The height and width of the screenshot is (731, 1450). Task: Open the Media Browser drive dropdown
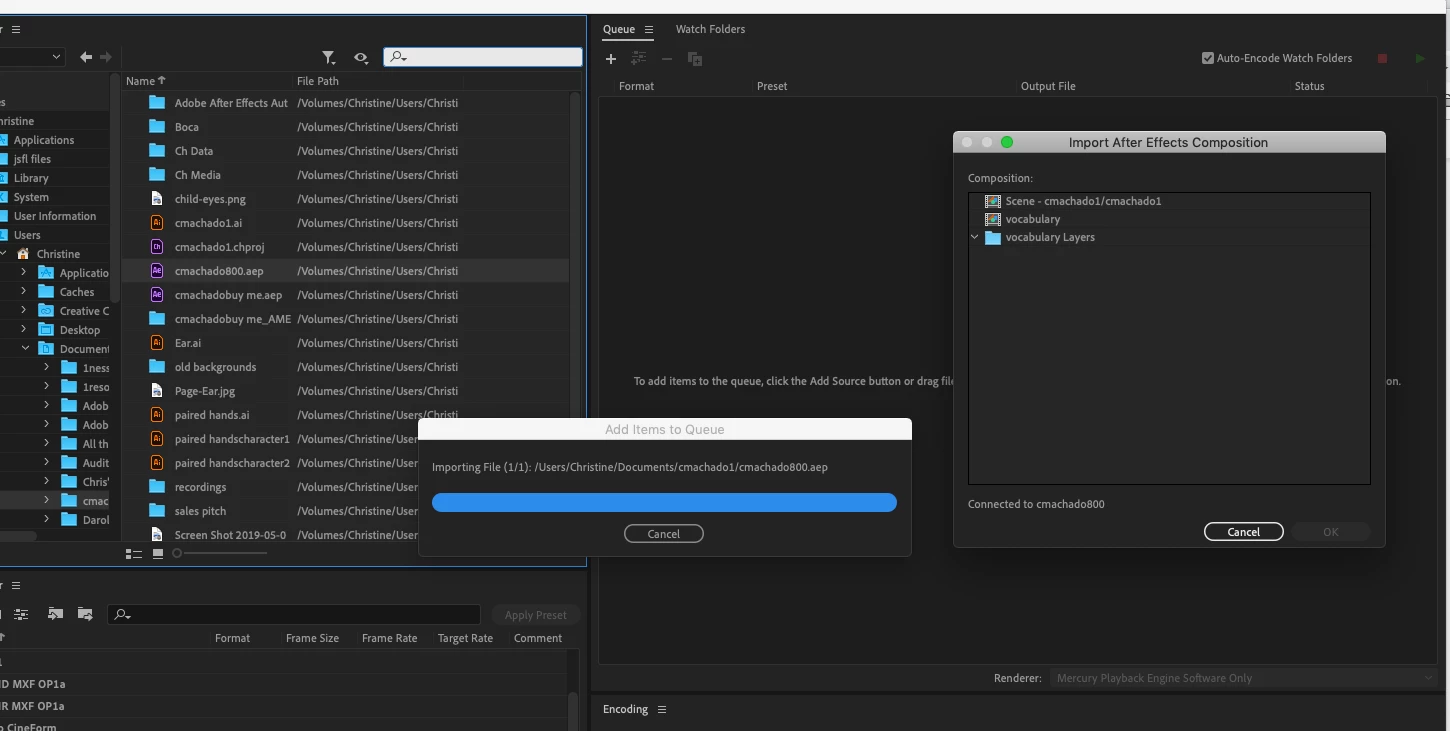click(x=32, y=58)
